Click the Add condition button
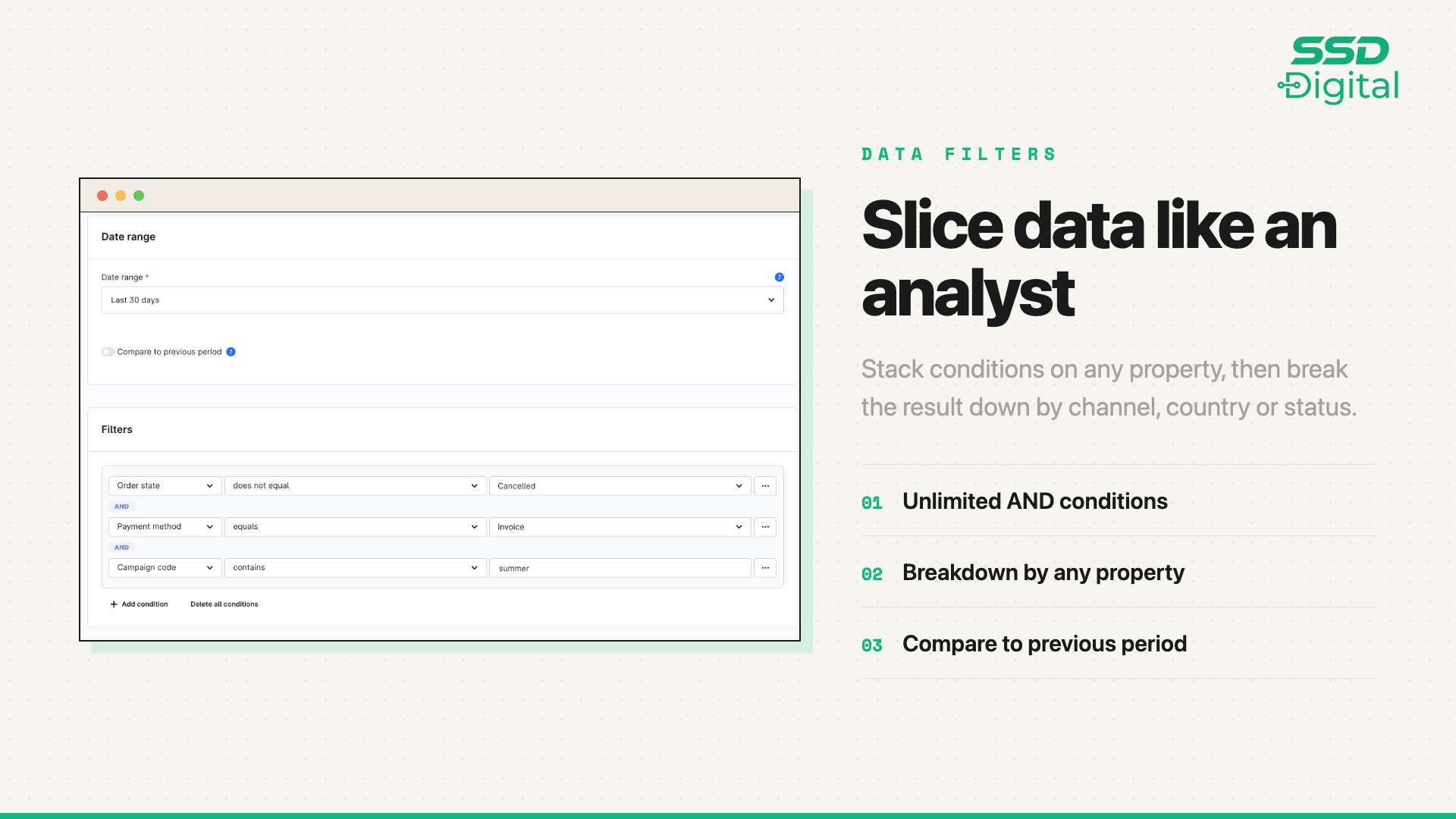This screenshot has height=819, width=1456. tap(139, 604)
